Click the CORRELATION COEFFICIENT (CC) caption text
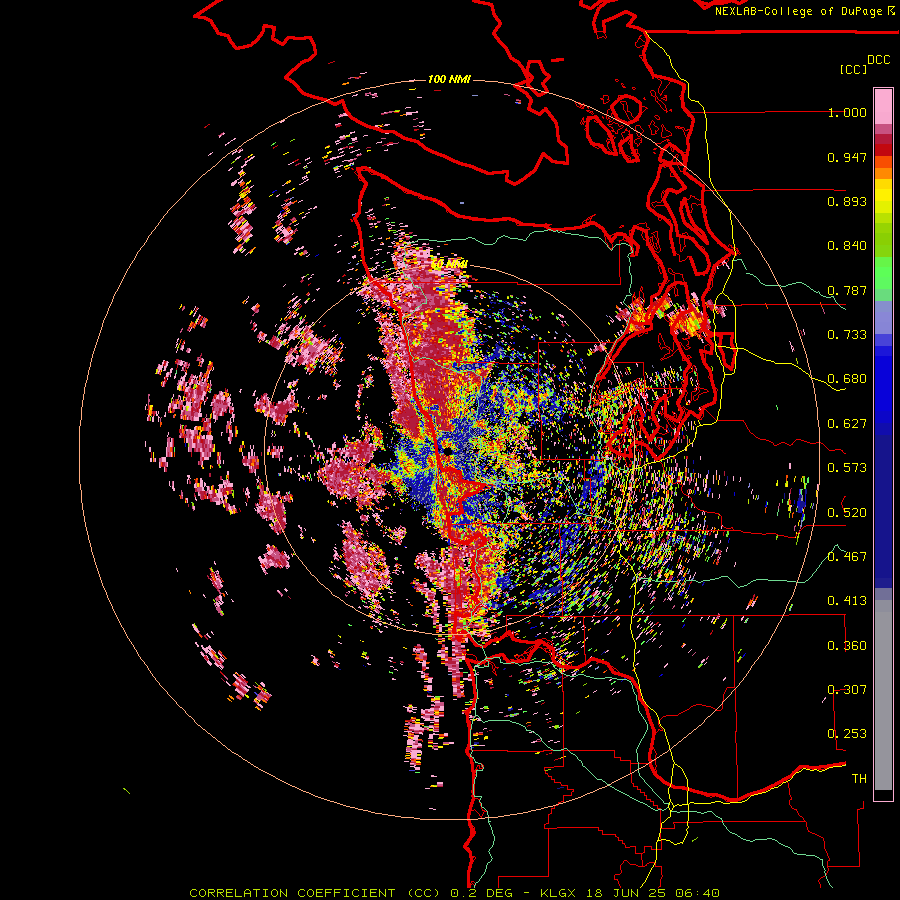900x900 pixels. (x=315, y=893)
